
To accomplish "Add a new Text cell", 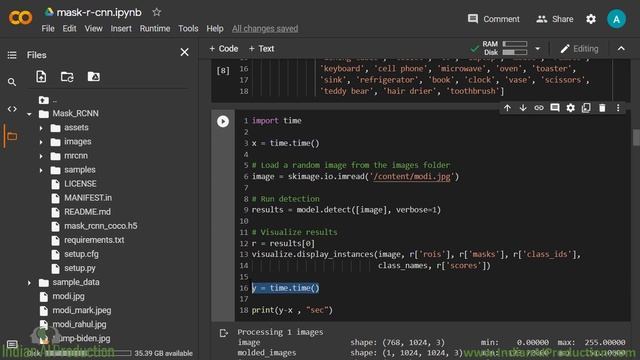I will (x=261, y=49).
